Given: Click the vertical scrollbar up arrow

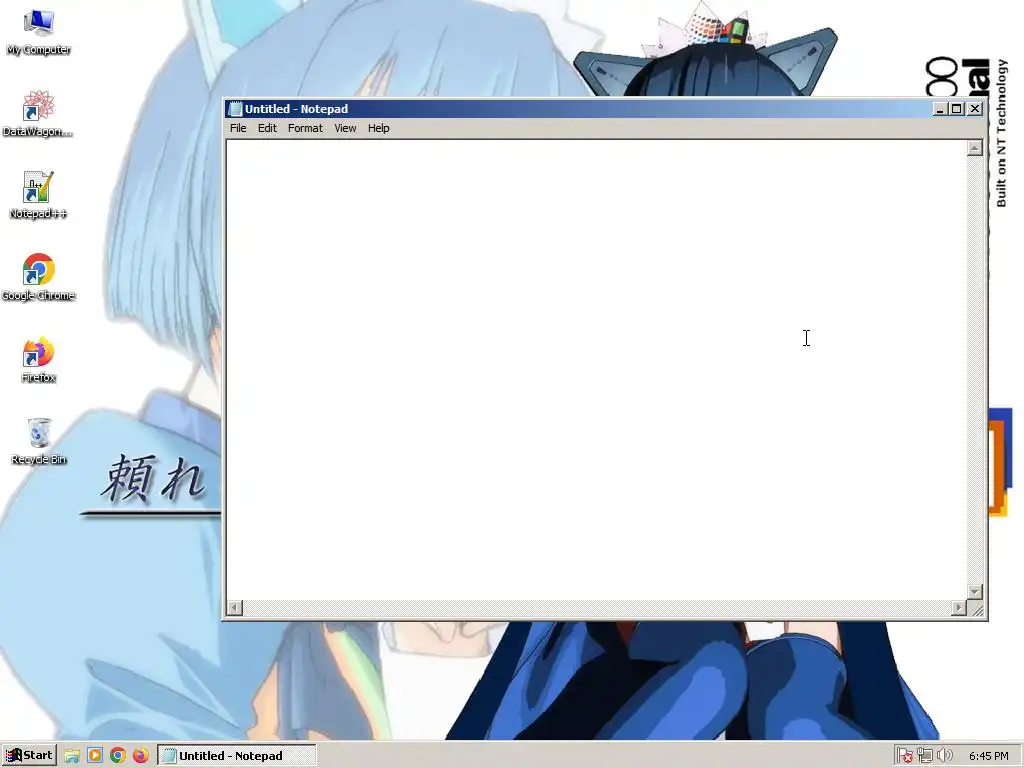Looking at the screenshot, I should [x=974, y=148].
